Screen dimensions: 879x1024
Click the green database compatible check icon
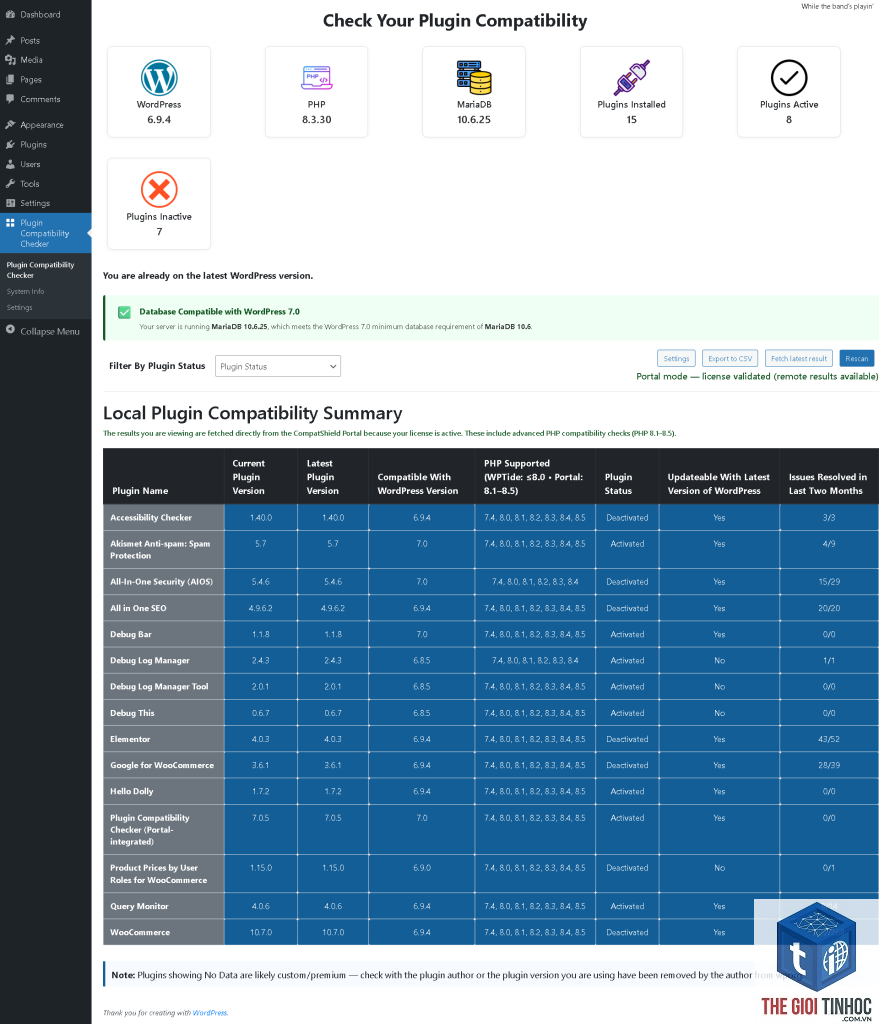[x=124, y=312]
